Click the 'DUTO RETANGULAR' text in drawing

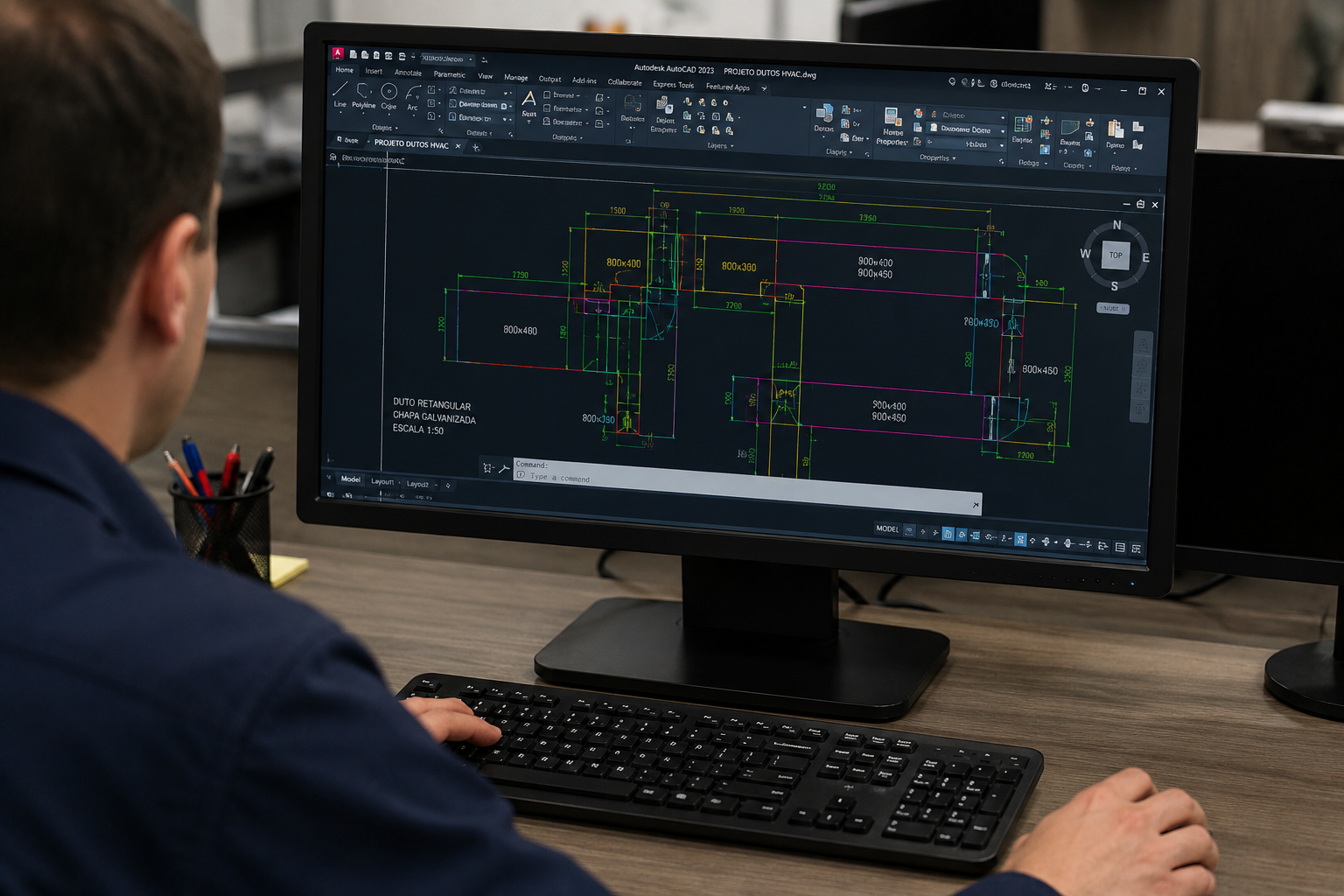pyautogui.click(x=432, y=405)
